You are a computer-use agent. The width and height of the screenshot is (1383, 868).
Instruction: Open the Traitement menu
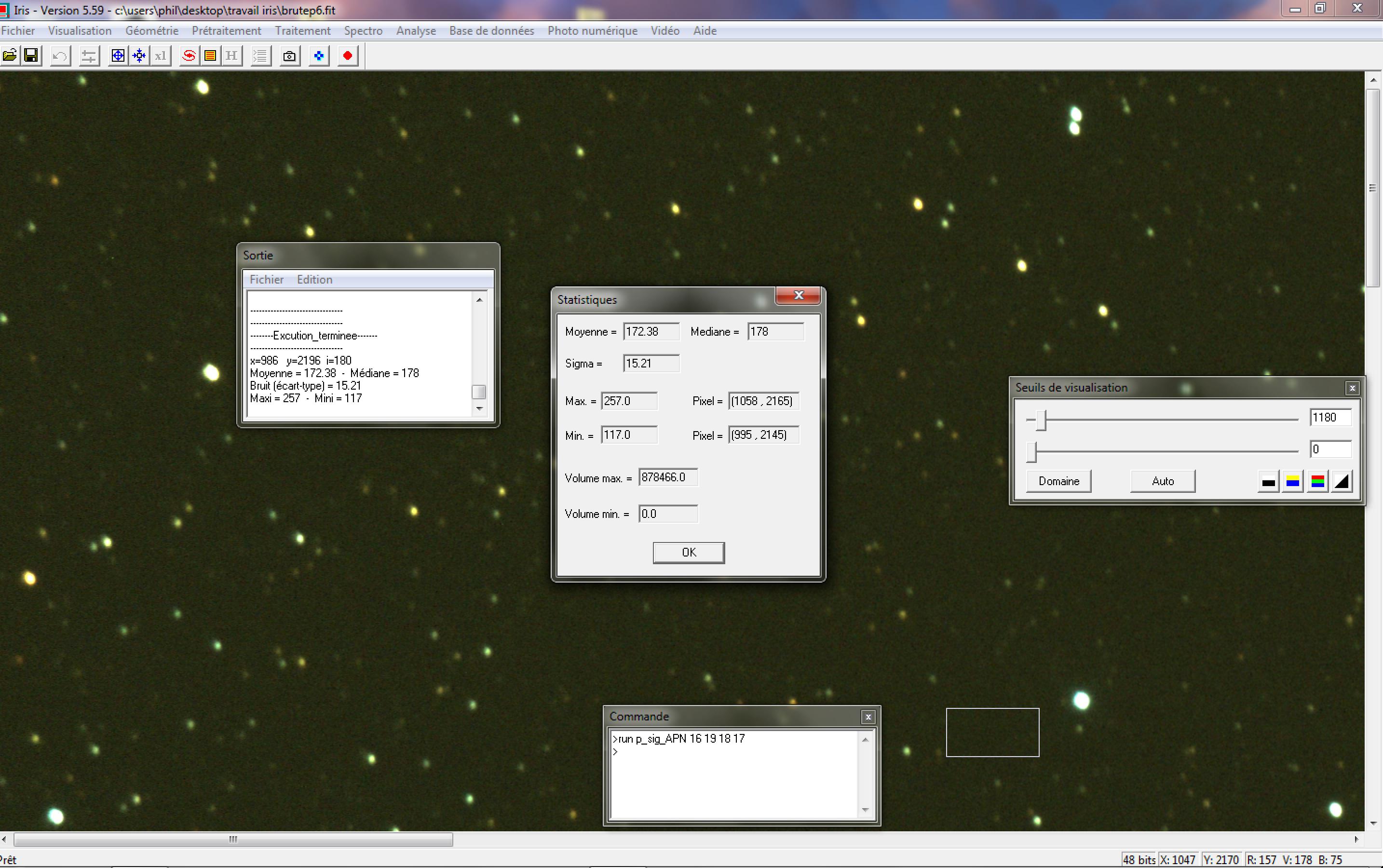pos(302,31)
